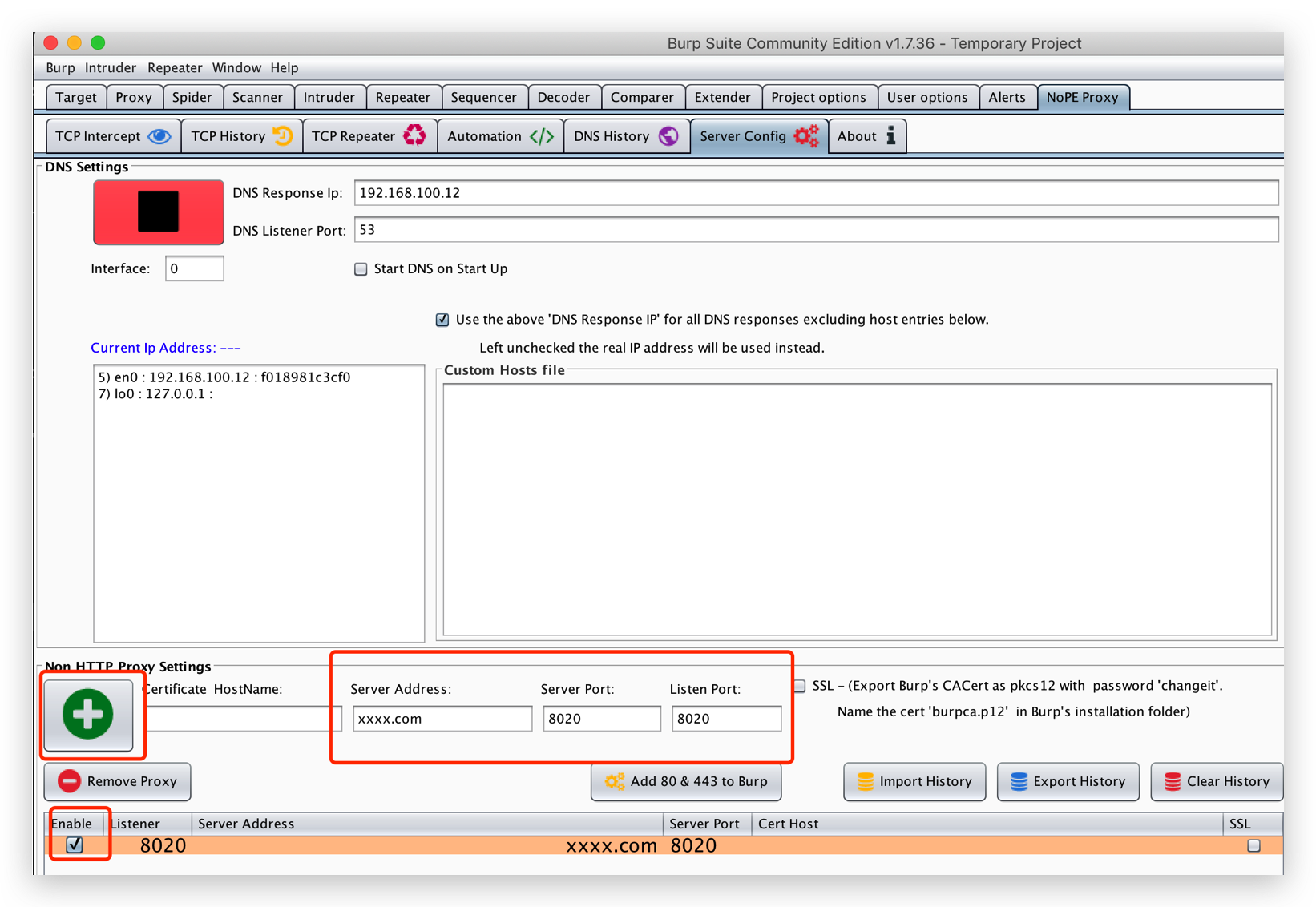Image resolution: width=1316 pixels, height=907 pixels.
Task: Select the xxxx.com server address table cell
Action: 428,846
